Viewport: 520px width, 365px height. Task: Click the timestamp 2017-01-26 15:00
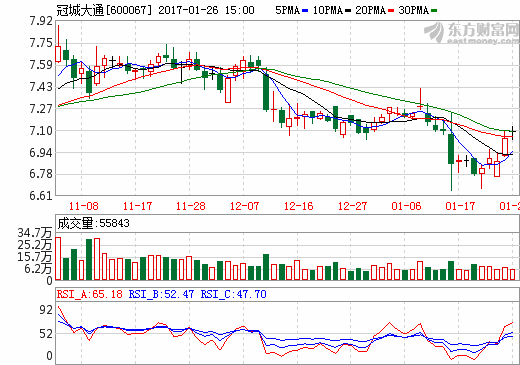click(x=206, y=10)
